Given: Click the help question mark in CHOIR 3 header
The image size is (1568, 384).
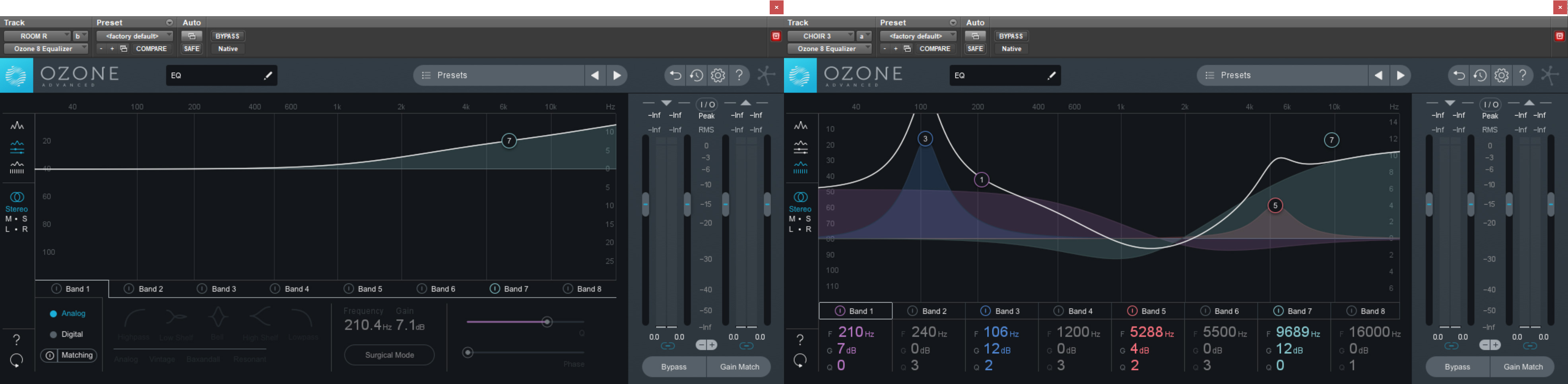Looking at the screenshot, I should coord(1522,75).
